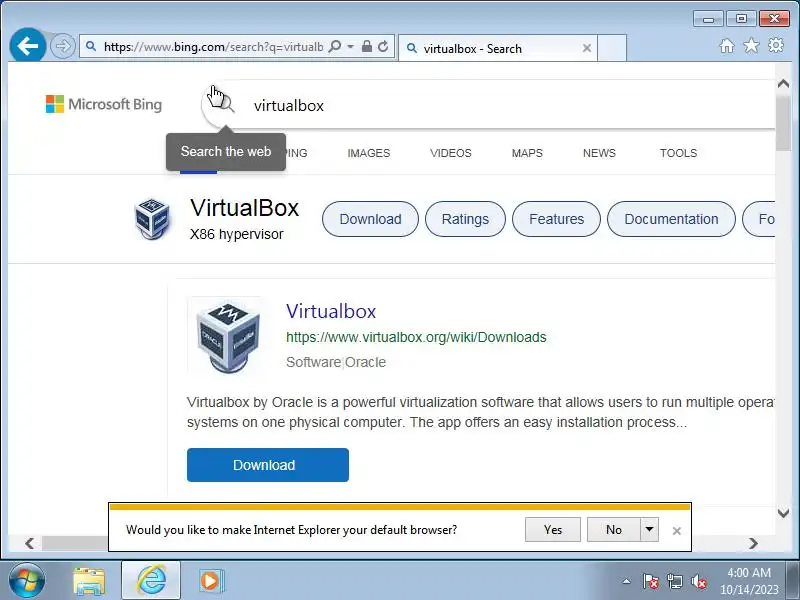Dismiss the default browser notification bar
This screenshot has width=800, height=600.
(x=677, y=531)
